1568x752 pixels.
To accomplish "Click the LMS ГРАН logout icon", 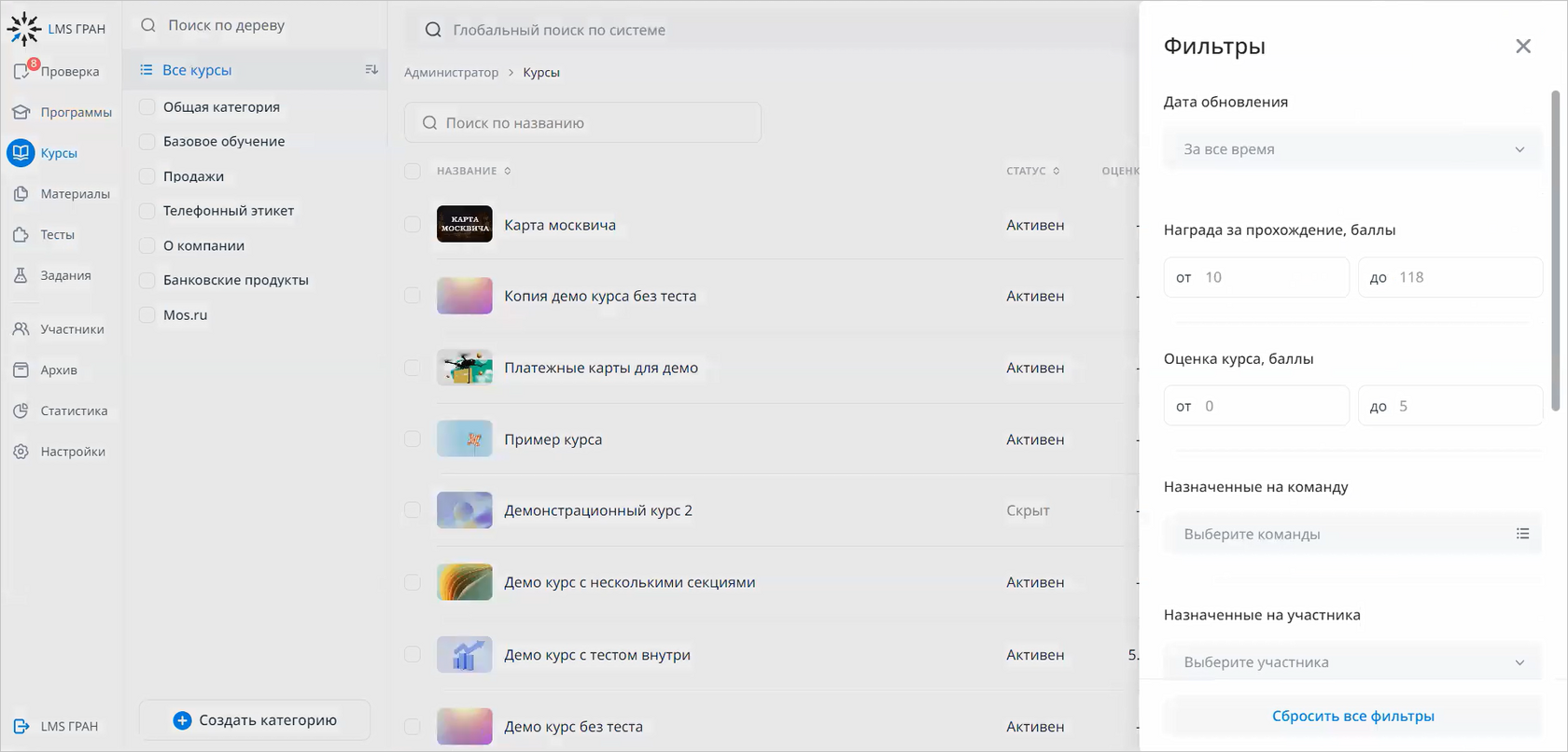I will (21, 726).
